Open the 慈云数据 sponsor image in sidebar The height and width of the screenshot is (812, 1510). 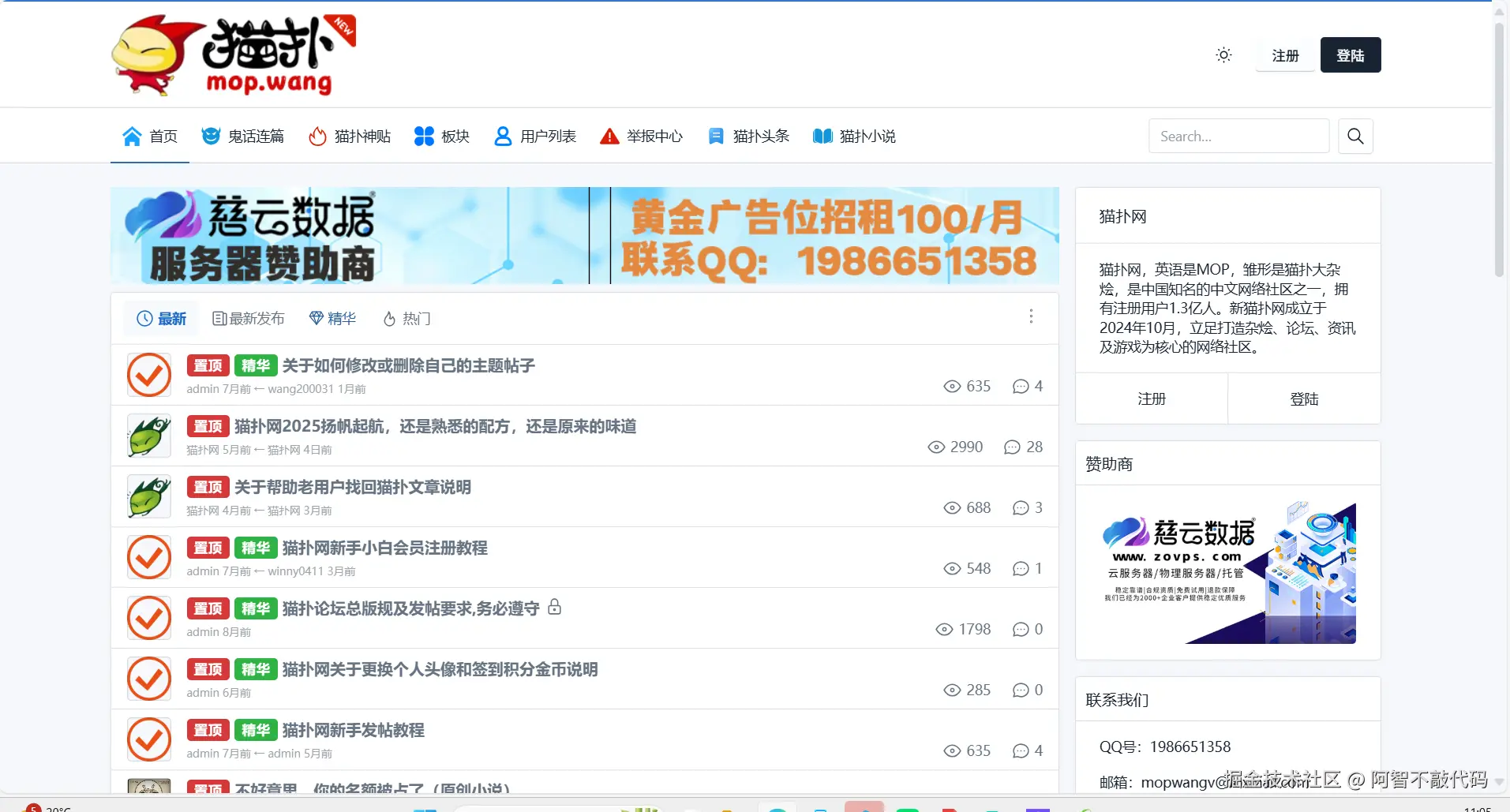(1228, 573)
